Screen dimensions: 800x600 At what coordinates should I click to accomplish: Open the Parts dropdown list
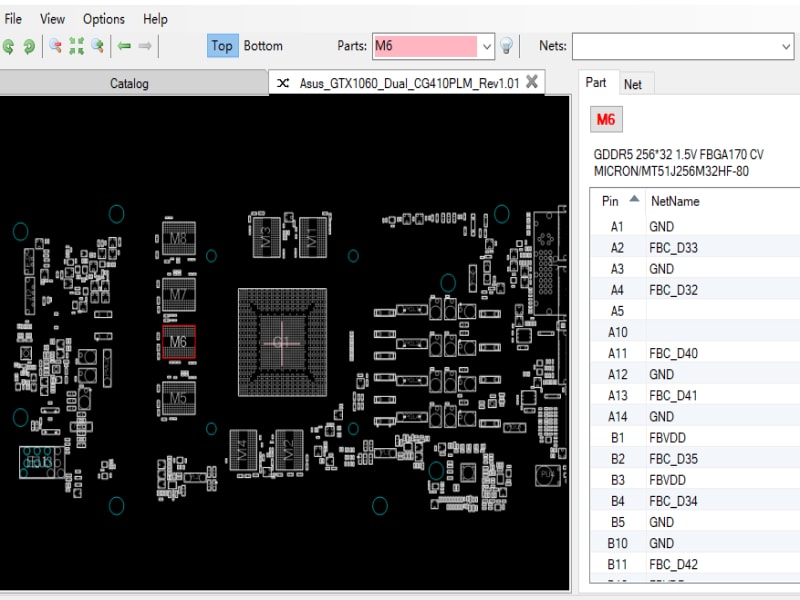point(487,46)
